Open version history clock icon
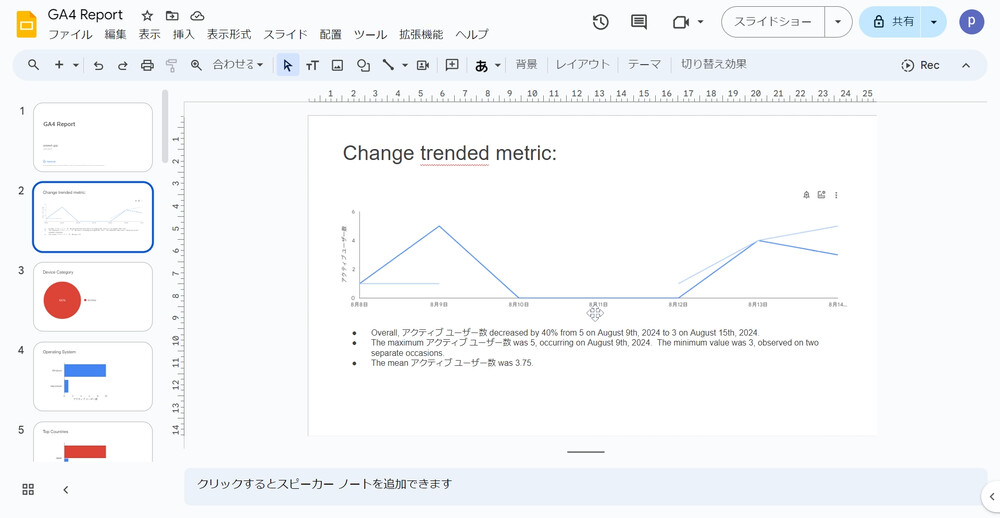Image resolution: width=1000 pixels, height=518 pixels. click(600, 22)
